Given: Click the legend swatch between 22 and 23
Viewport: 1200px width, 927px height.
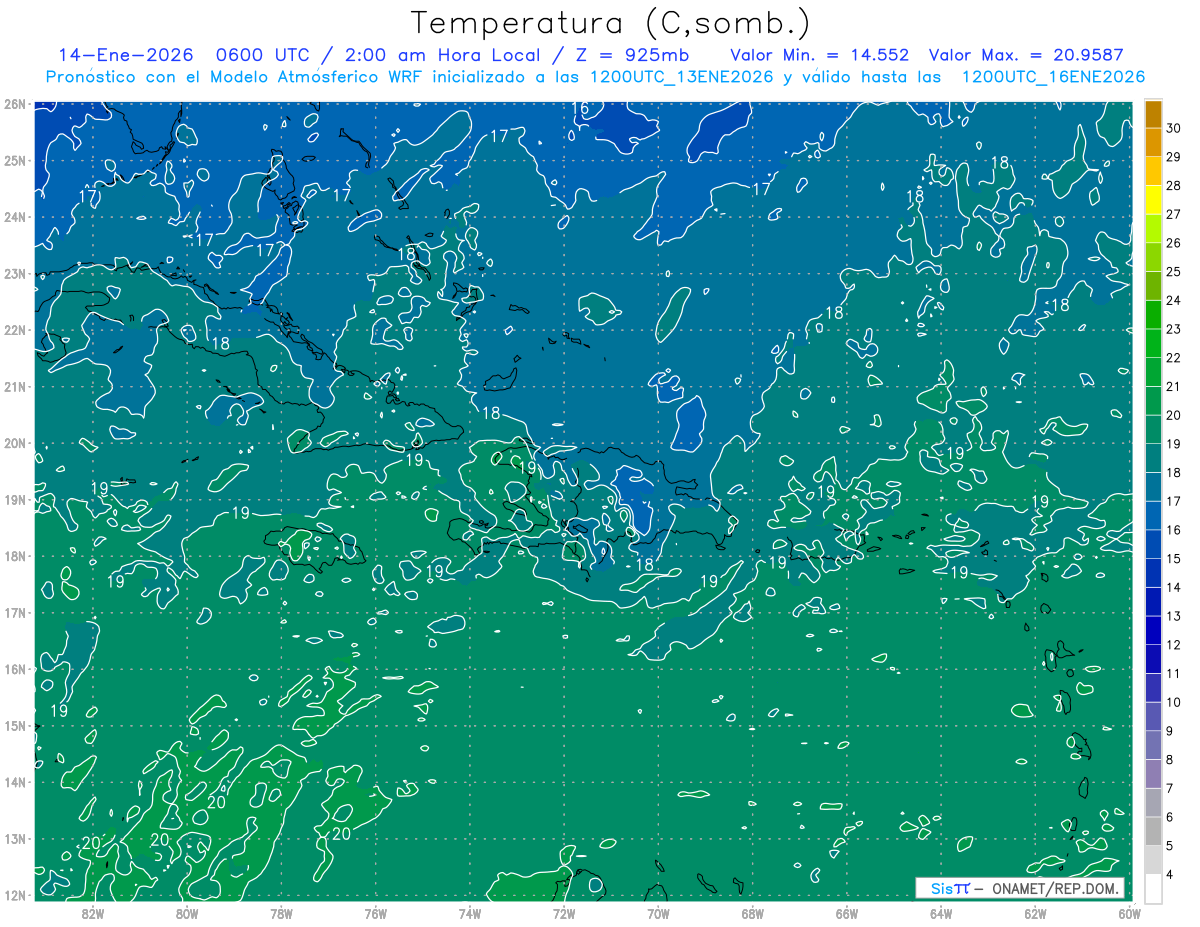Looking at the screenshot, I should click(x=1153, y=343).
